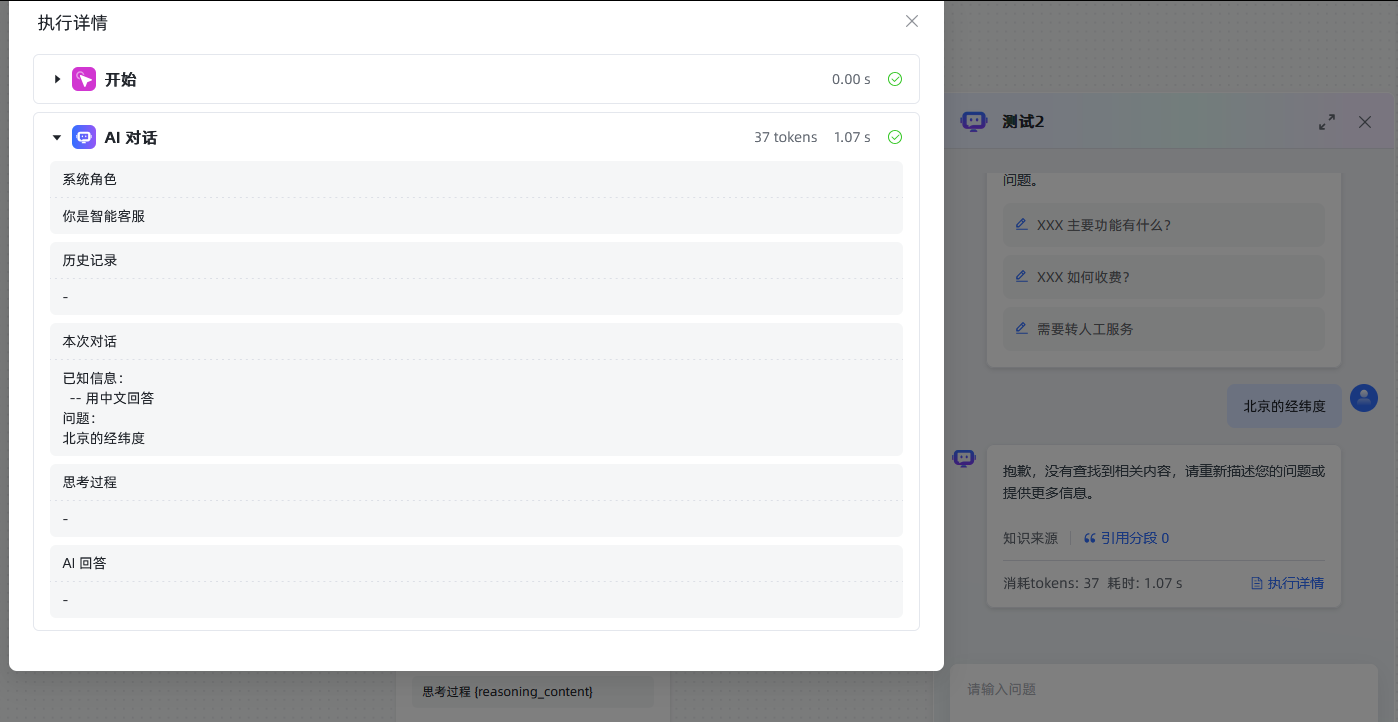Click the 0.00 s duration of 开始
The height and width of the screenshot is (722, 1398).
pyautogui.click(x=851, y=79)
